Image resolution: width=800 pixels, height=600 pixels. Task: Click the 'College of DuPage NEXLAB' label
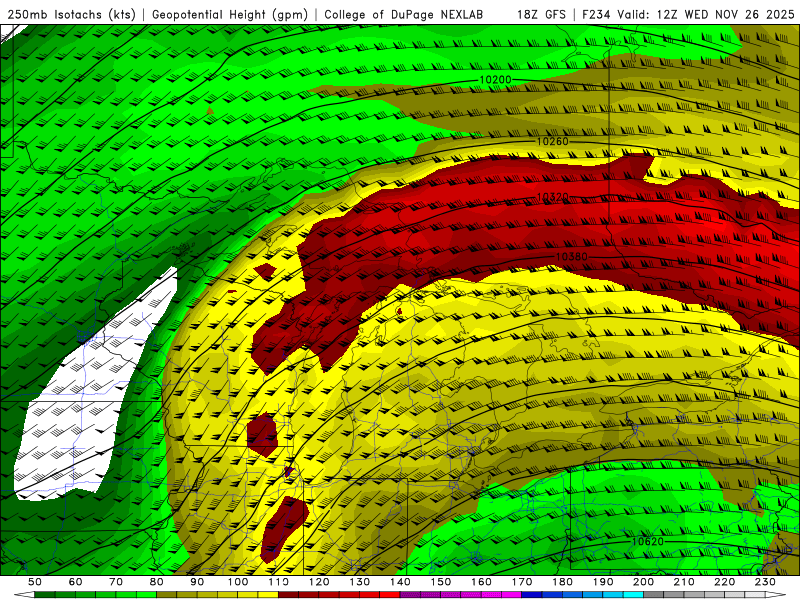pyautogui.click(x=404, y=15)
